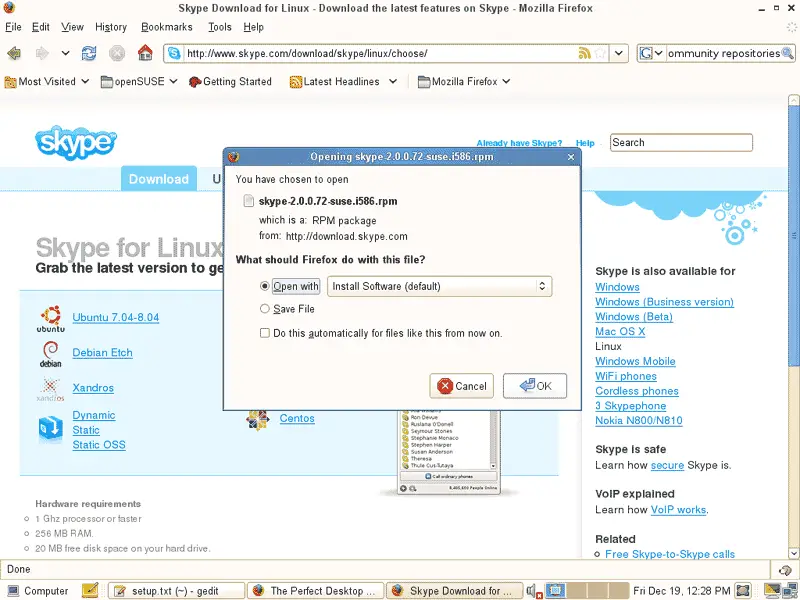Open the Tools menu
Image resolution: width=800 pixels, height=600 pixels.
tap(220, 27)
